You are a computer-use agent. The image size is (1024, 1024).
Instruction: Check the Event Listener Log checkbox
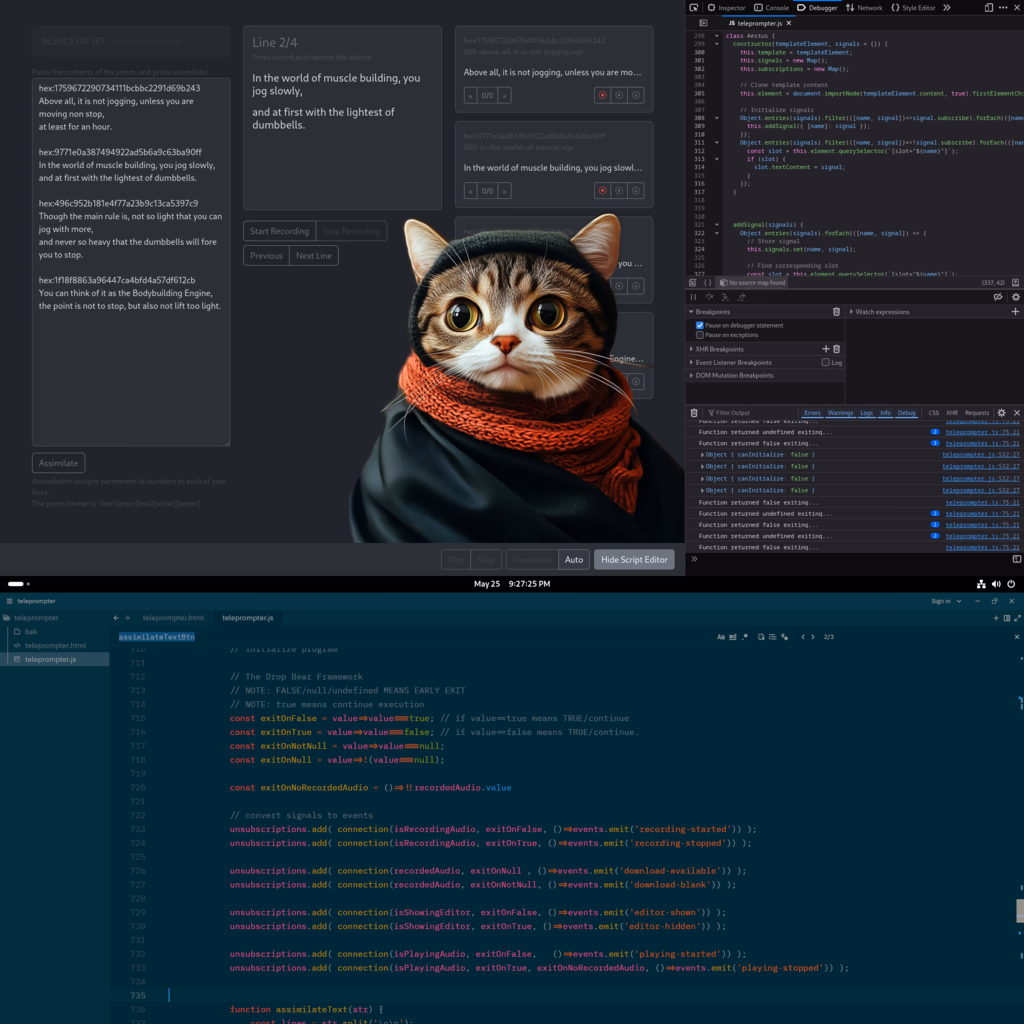click(825, 362)
